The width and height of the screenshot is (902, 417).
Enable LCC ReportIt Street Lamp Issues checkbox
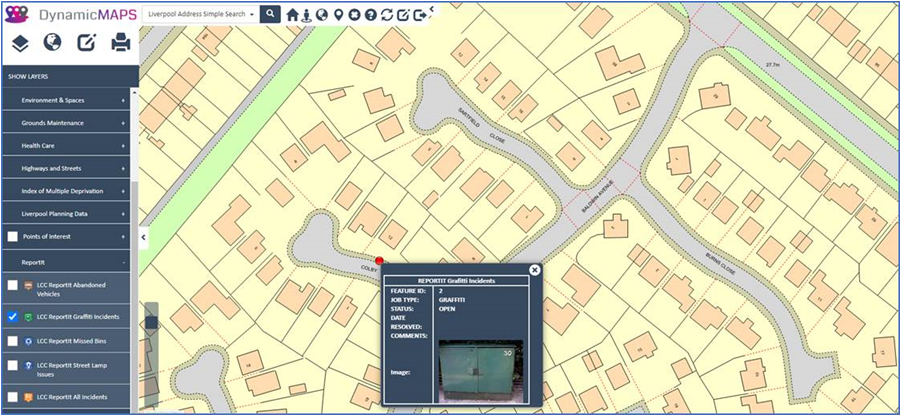[x=13, y=365]
